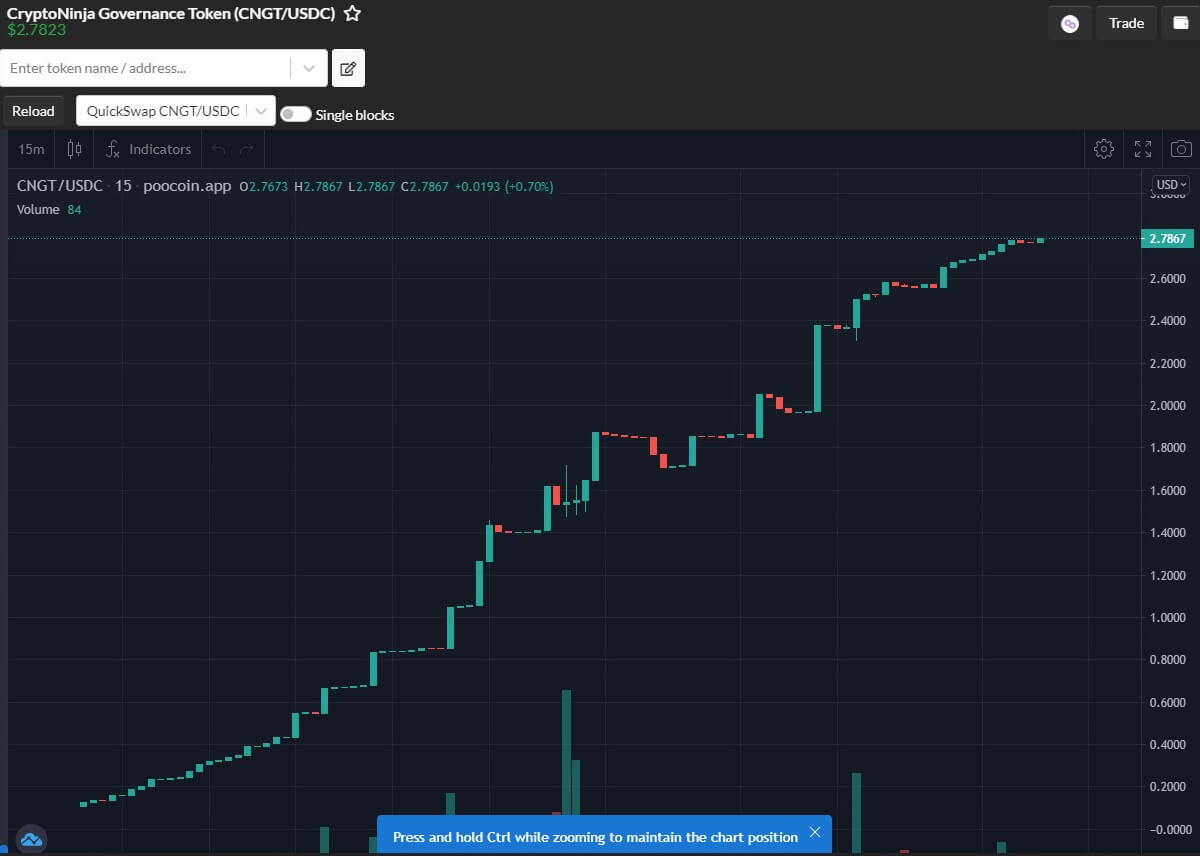The width and height of the screenshot is (1200, 856).
Task: Open the USD currency dropdown
Action: click(1171, 184)
